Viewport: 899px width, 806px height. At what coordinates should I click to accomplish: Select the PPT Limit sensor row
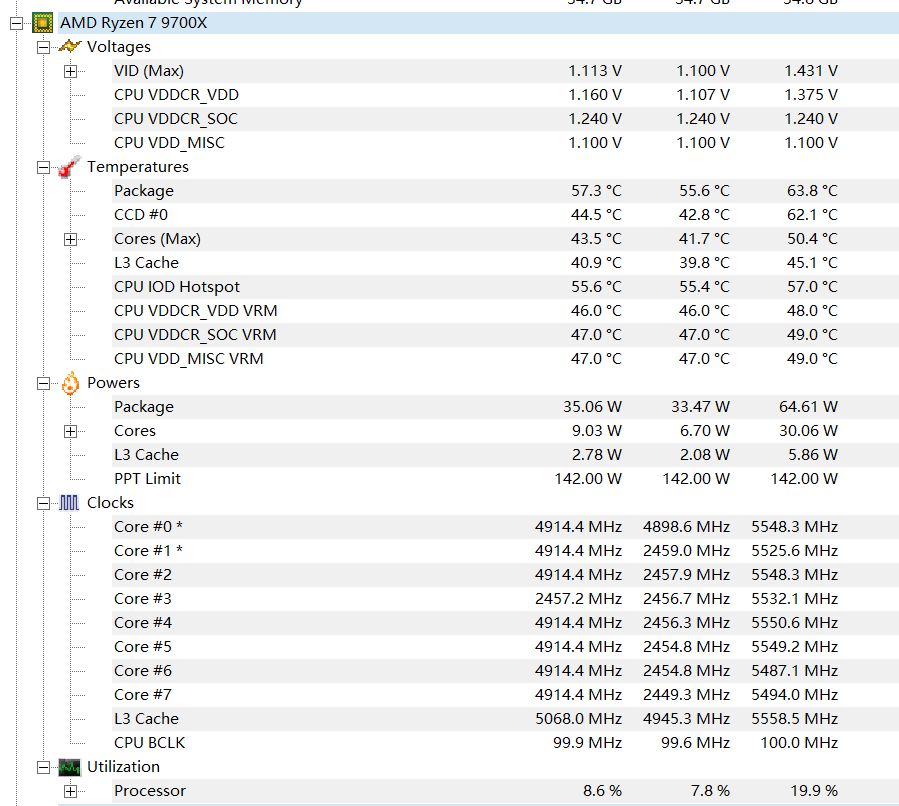point(151,479)
